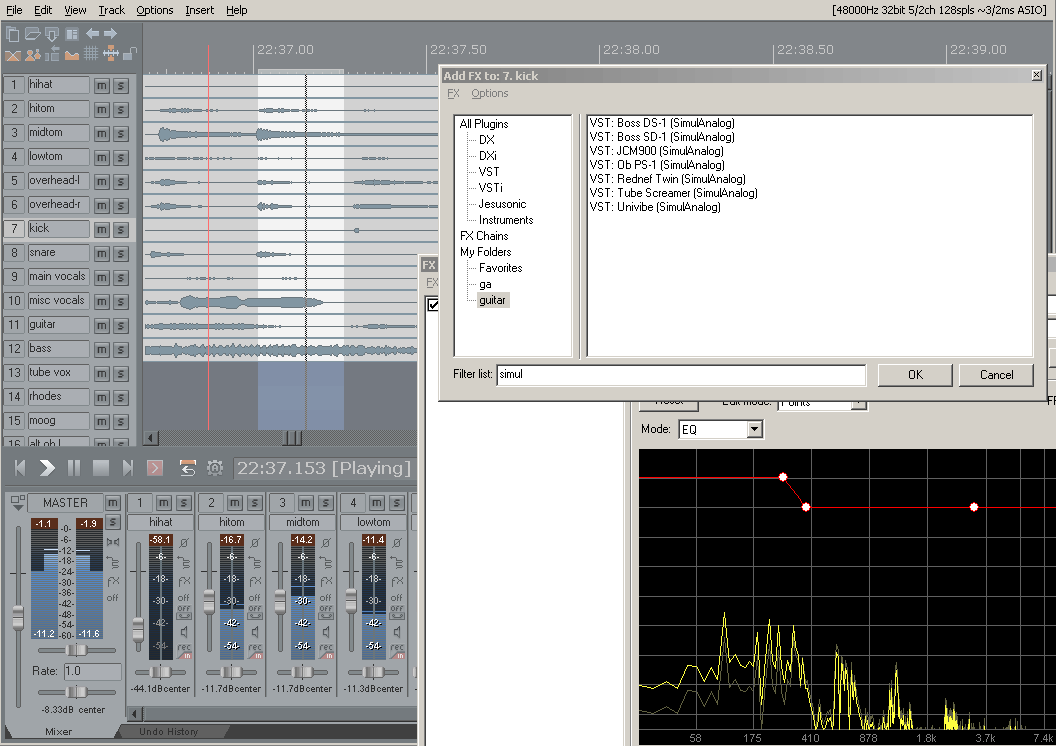Click the new project toolbar icon
1056x746 pixels.
pyautogui.click(x=13, y=35)
